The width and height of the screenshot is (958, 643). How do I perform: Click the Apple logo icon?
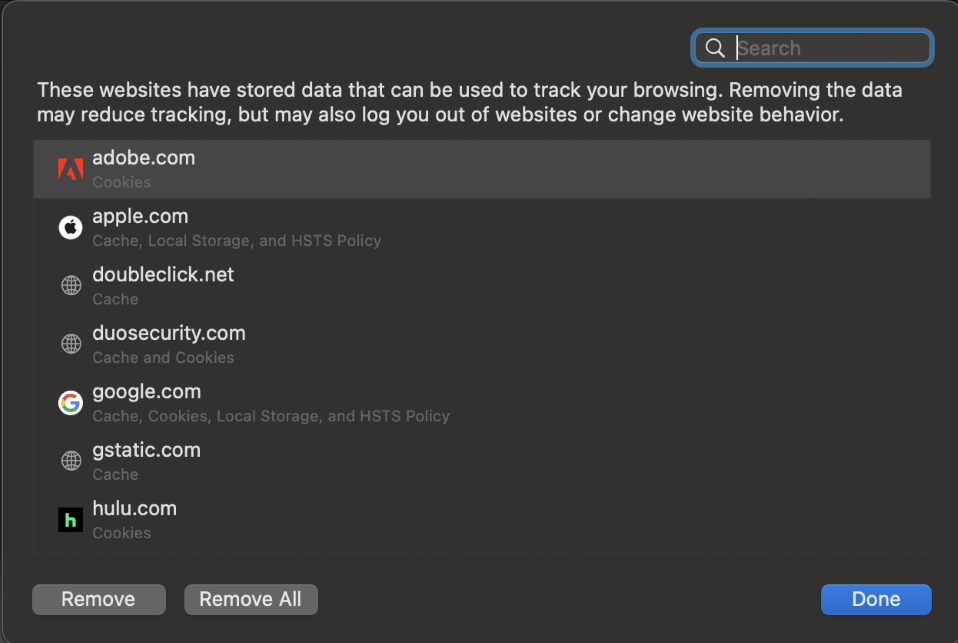tap(70, 228)
